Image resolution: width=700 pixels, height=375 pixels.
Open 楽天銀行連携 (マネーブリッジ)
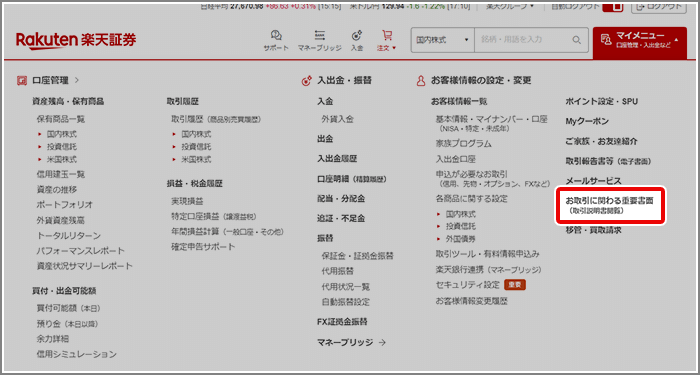[489, 270]
